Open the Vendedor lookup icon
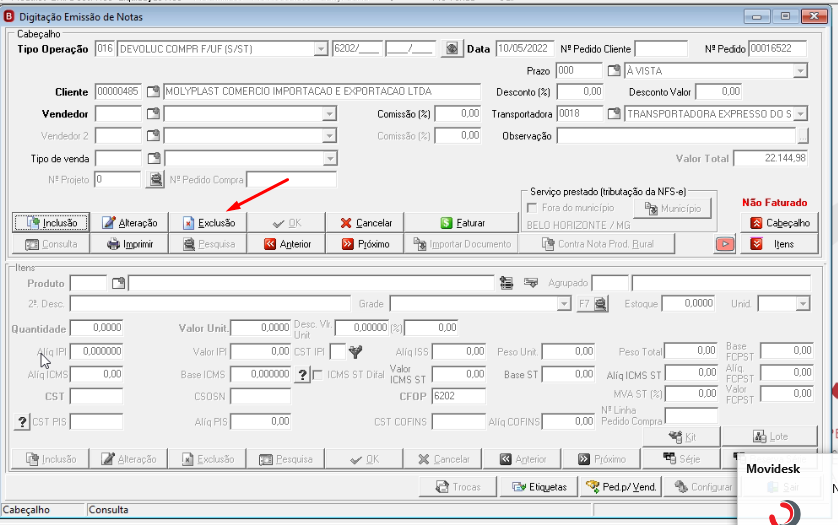Image resolution: width=838 pixels, height=525 pixels. [153, 113]
